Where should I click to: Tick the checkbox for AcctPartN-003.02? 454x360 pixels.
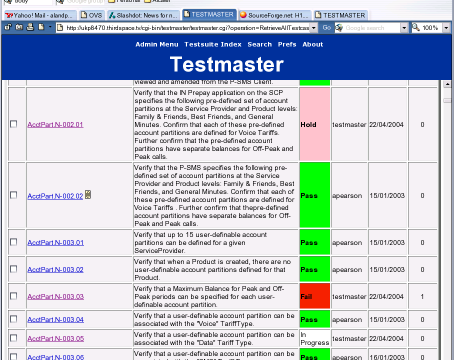pyautogui.click(x=14, y=269)
